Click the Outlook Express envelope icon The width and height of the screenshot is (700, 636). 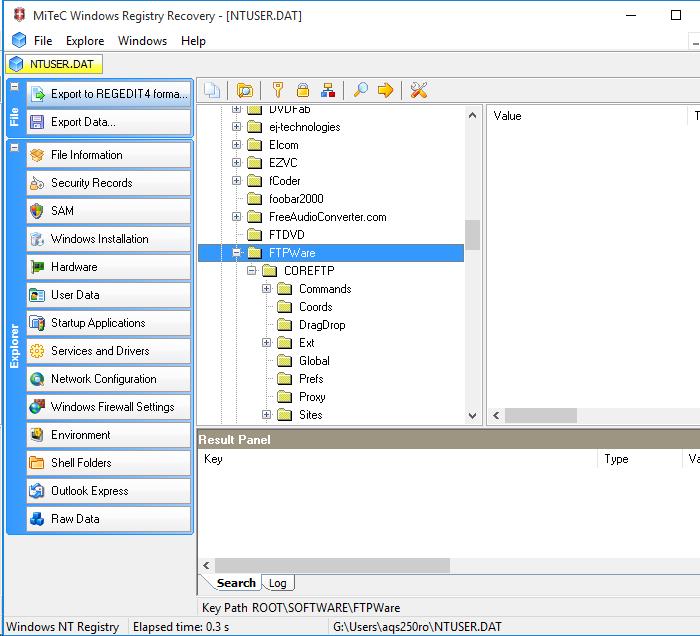point(37,491)
